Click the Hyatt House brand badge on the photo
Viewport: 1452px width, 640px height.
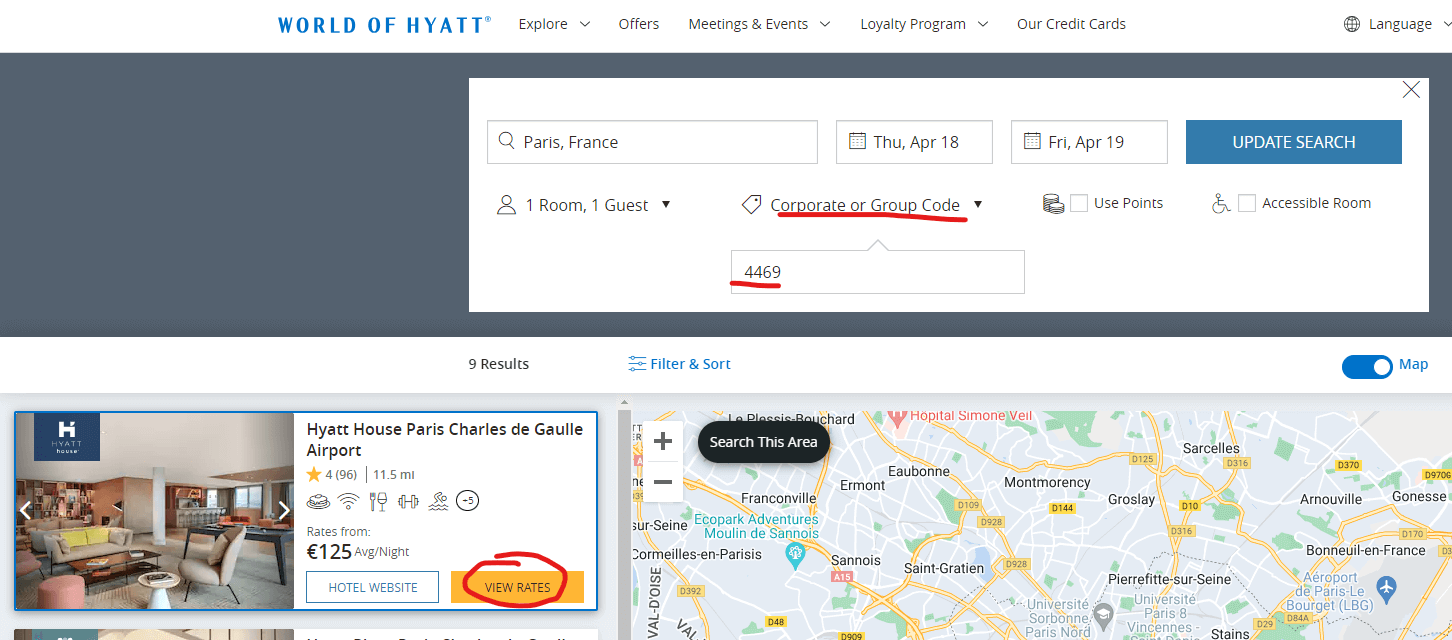click(x=67, y=437)
